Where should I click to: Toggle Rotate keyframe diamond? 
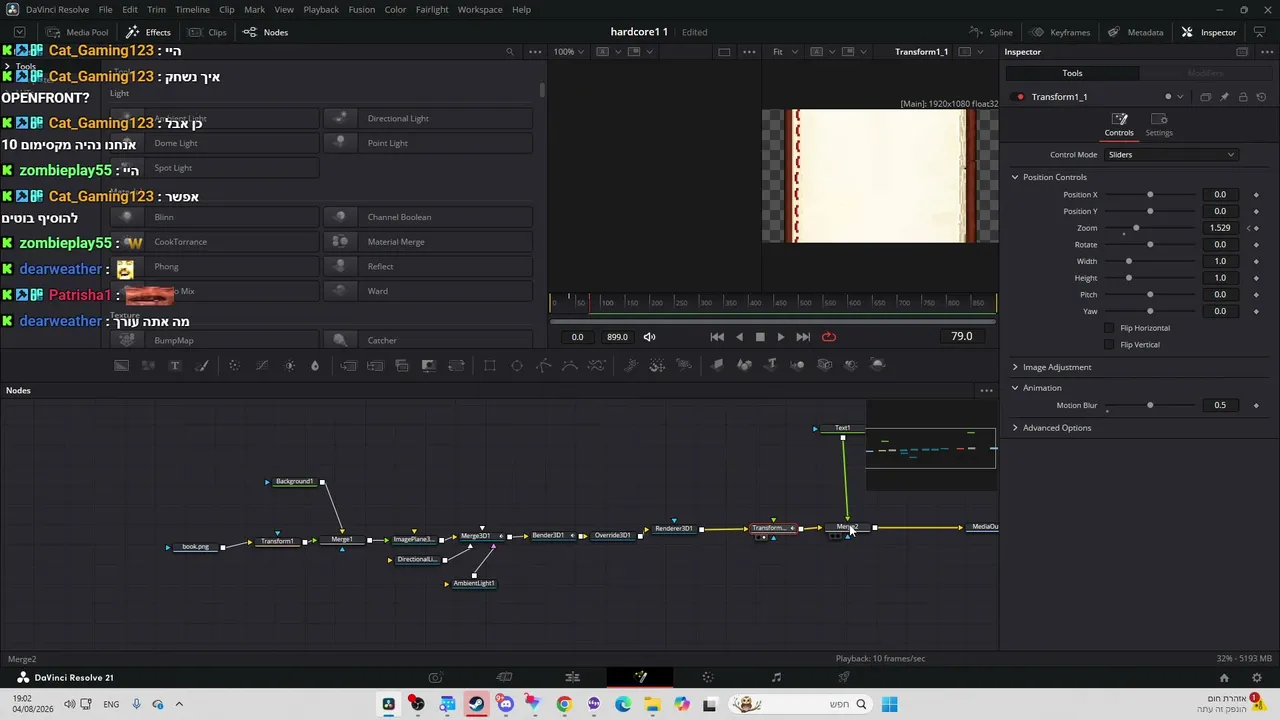click(x=1256, y=245)
